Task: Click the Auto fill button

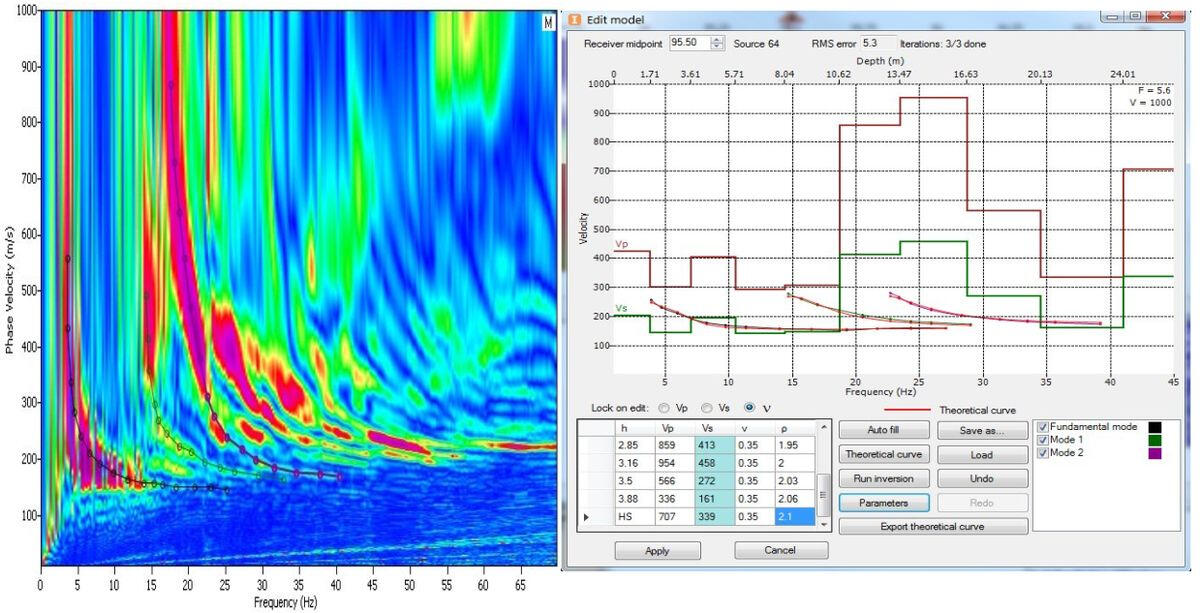Action: tap(883, 430)
